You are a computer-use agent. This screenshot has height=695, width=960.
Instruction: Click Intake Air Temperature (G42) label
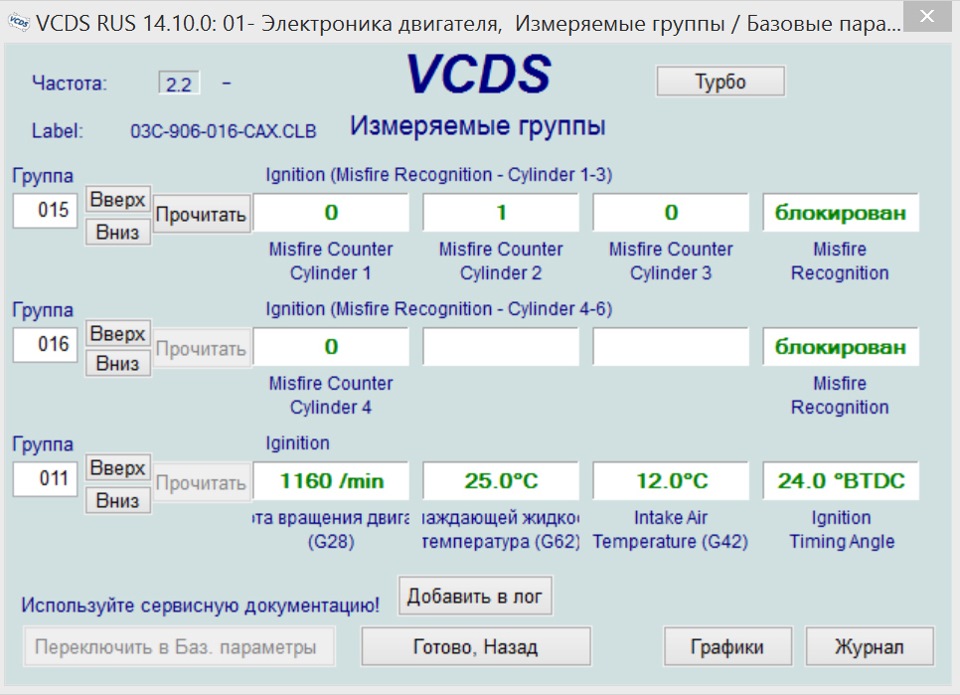[x=670, y=530]
